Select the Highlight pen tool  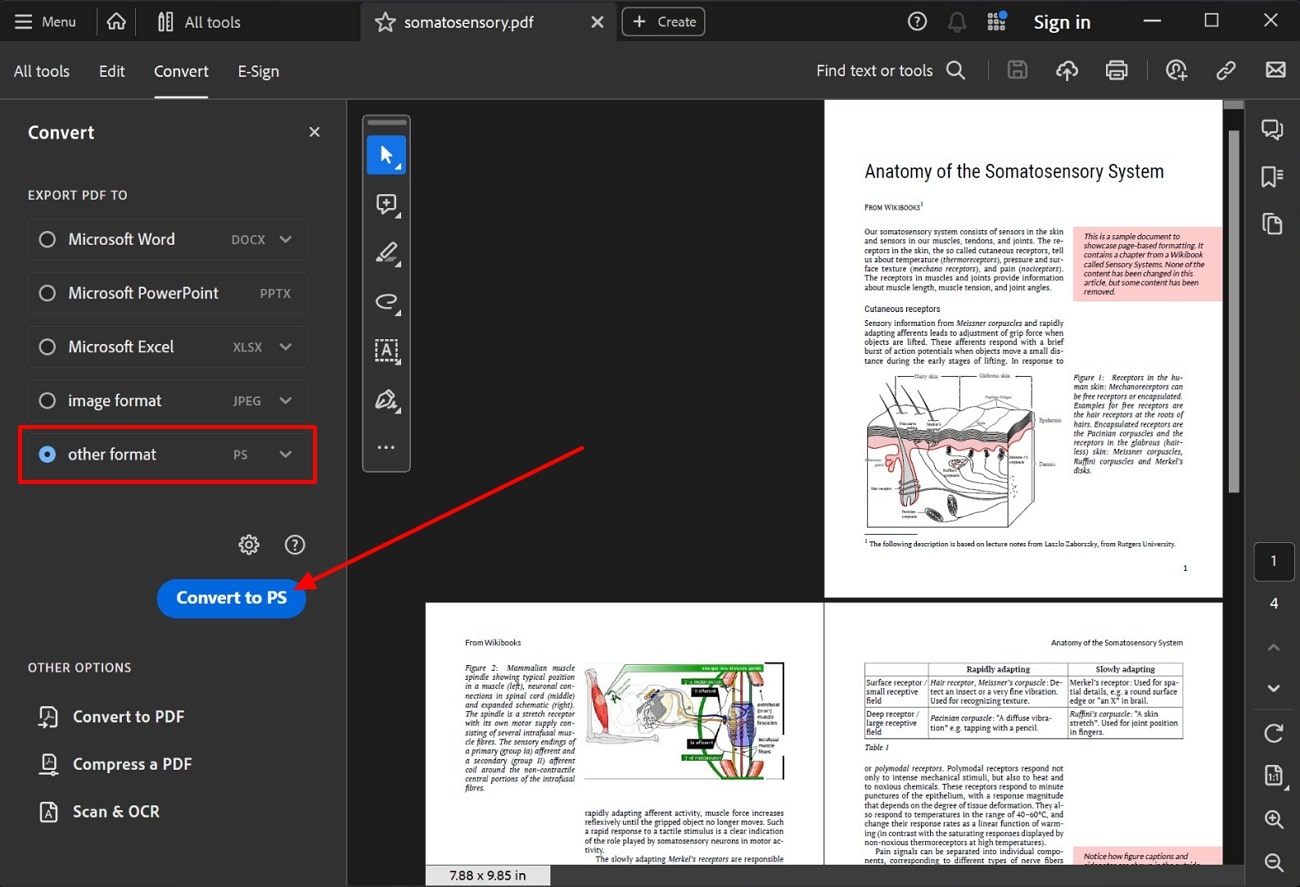386,253
